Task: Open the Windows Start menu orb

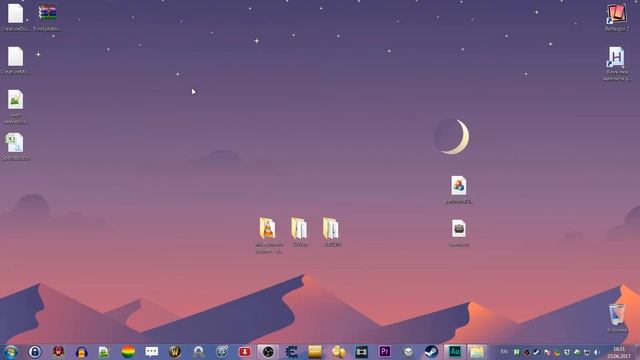Action: [x=11, y=352]
